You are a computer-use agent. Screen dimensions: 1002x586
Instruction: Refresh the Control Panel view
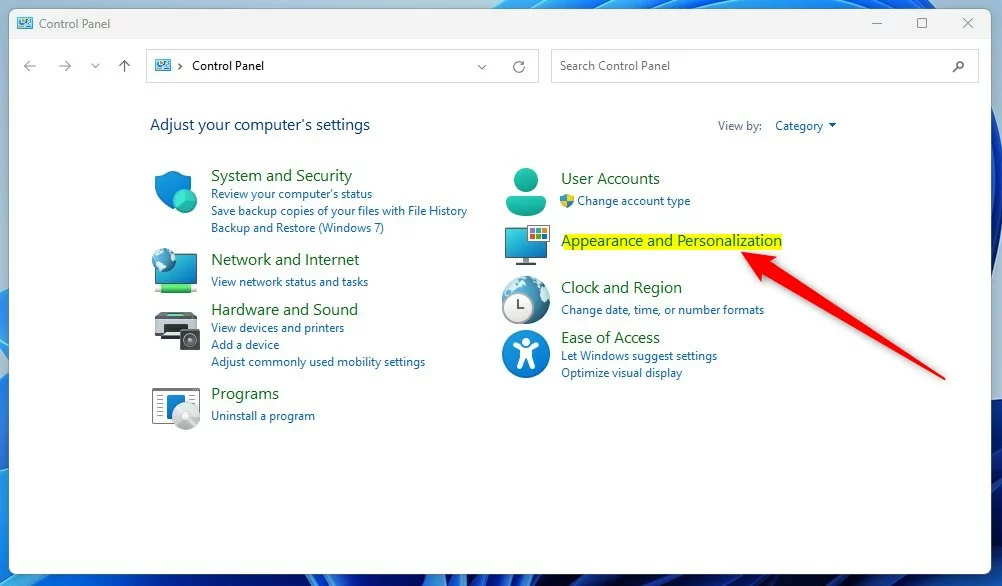(x=519, y=66)
